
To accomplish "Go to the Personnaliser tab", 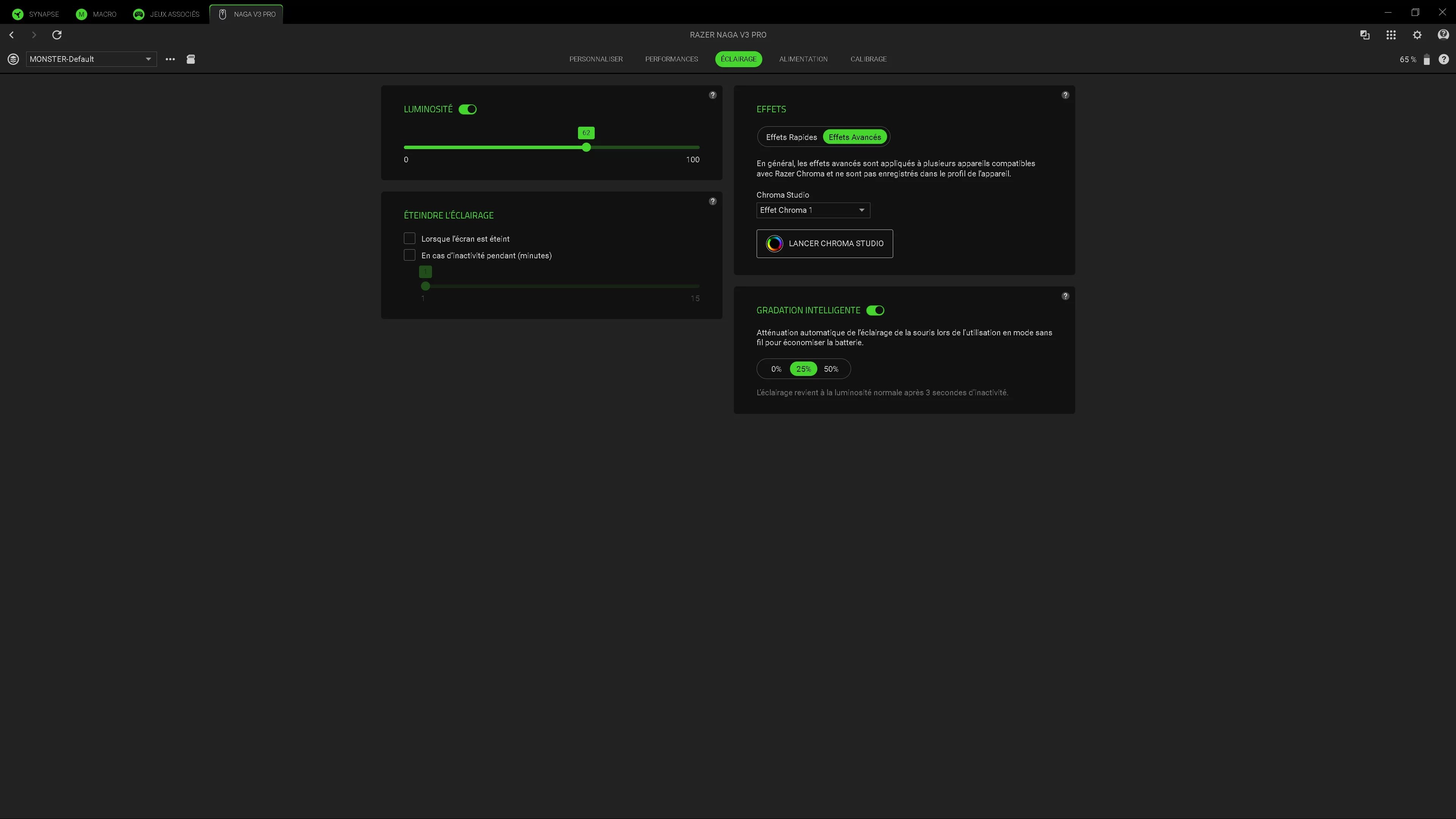I will (596, 59).
